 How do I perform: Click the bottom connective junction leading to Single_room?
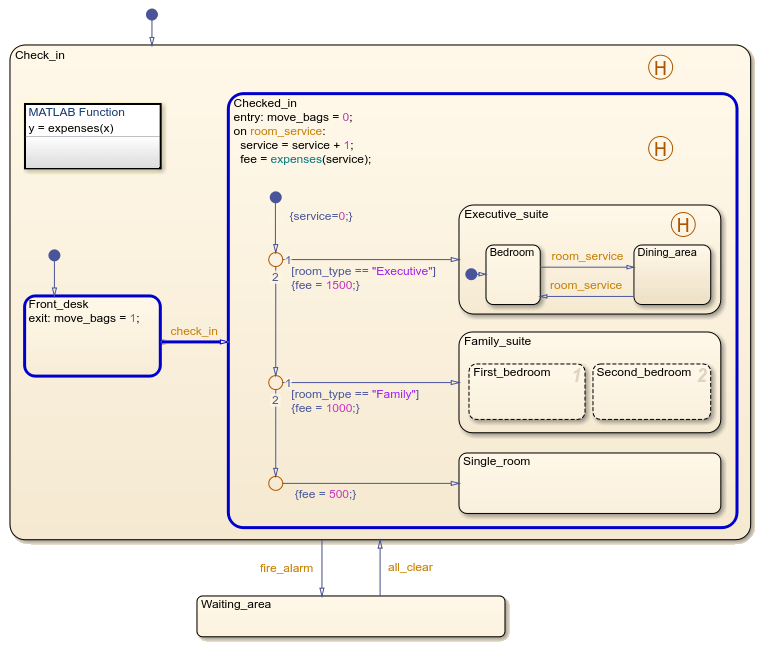click(276, 483)
